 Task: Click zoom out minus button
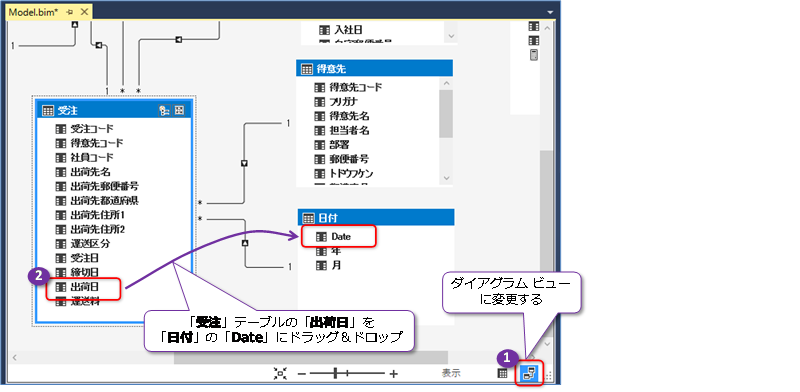302,374
